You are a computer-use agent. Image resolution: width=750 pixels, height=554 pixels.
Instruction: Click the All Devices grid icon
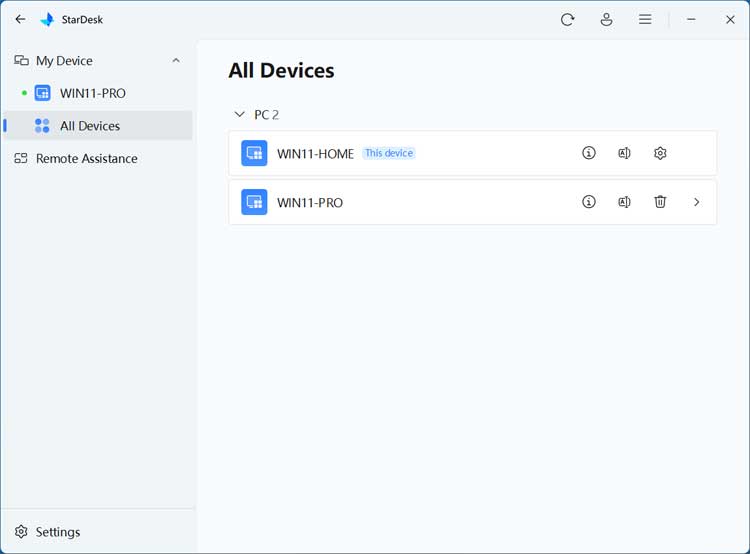point(42,126)
